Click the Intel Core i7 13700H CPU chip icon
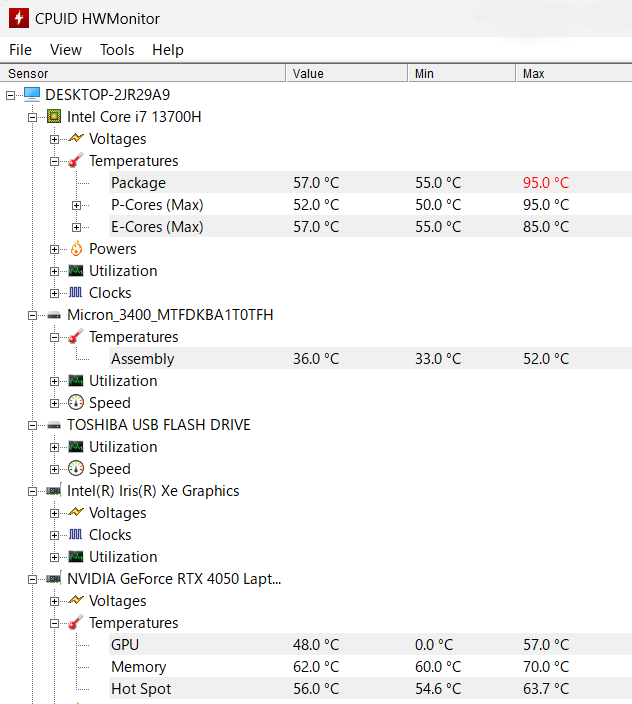 point(54,117)
